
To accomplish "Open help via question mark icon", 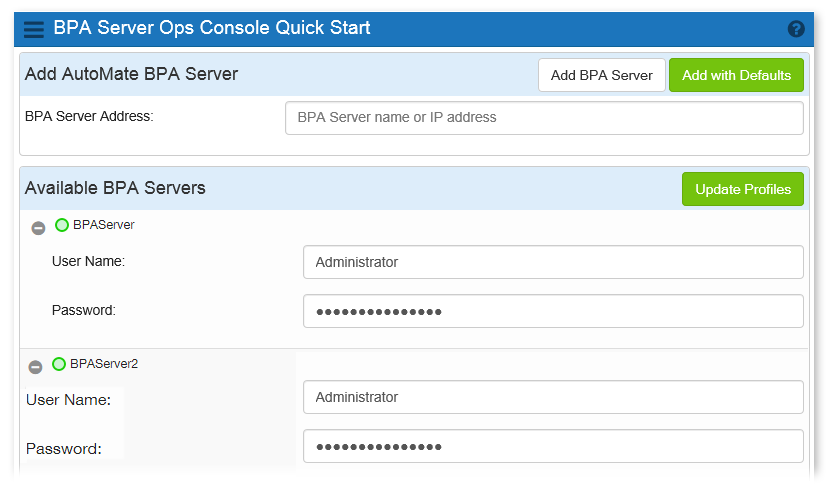I will point(796,29).
